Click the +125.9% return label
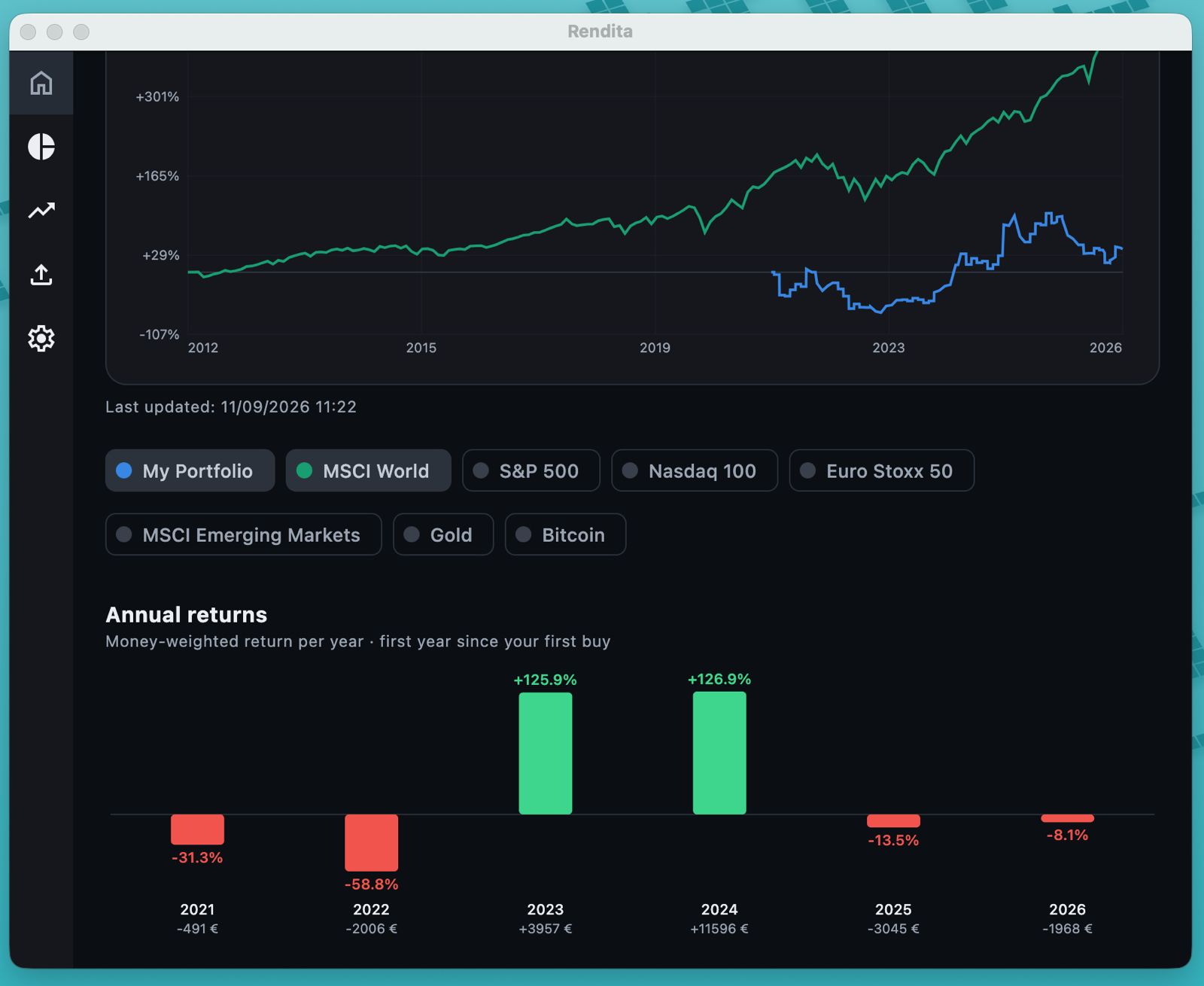Screen dimensions: 1204x986 (546, 680)
